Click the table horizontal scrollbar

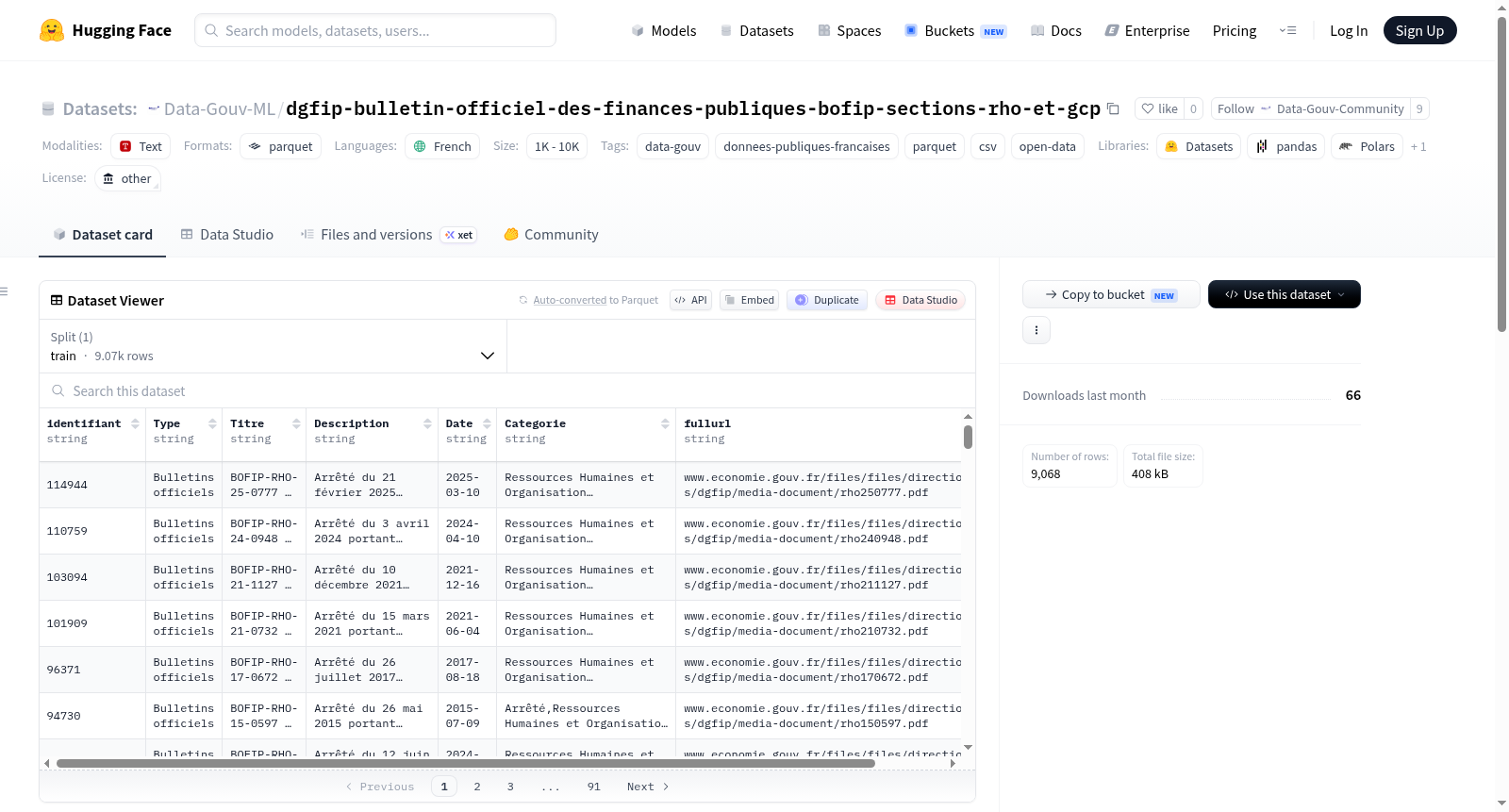(x=466, y=764)
